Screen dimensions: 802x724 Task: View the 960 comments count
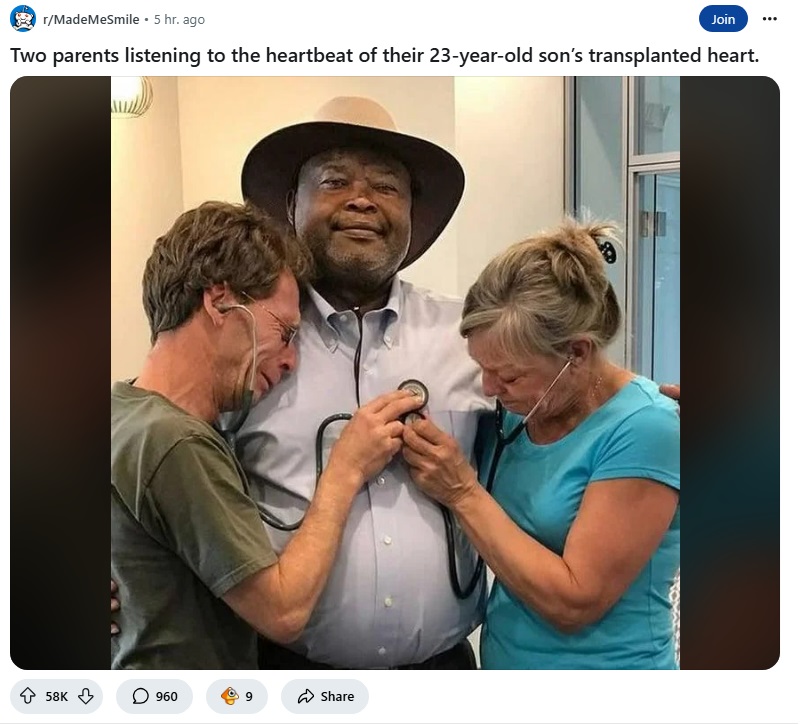point(167,696)
